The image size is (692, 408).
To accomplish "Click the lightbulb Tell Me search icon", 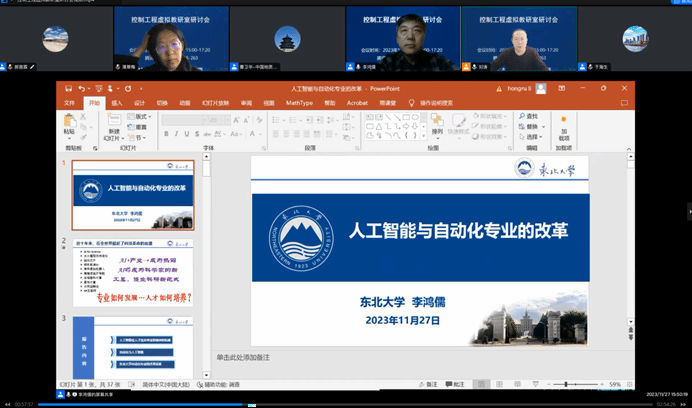I will click(x=412, y=102).
